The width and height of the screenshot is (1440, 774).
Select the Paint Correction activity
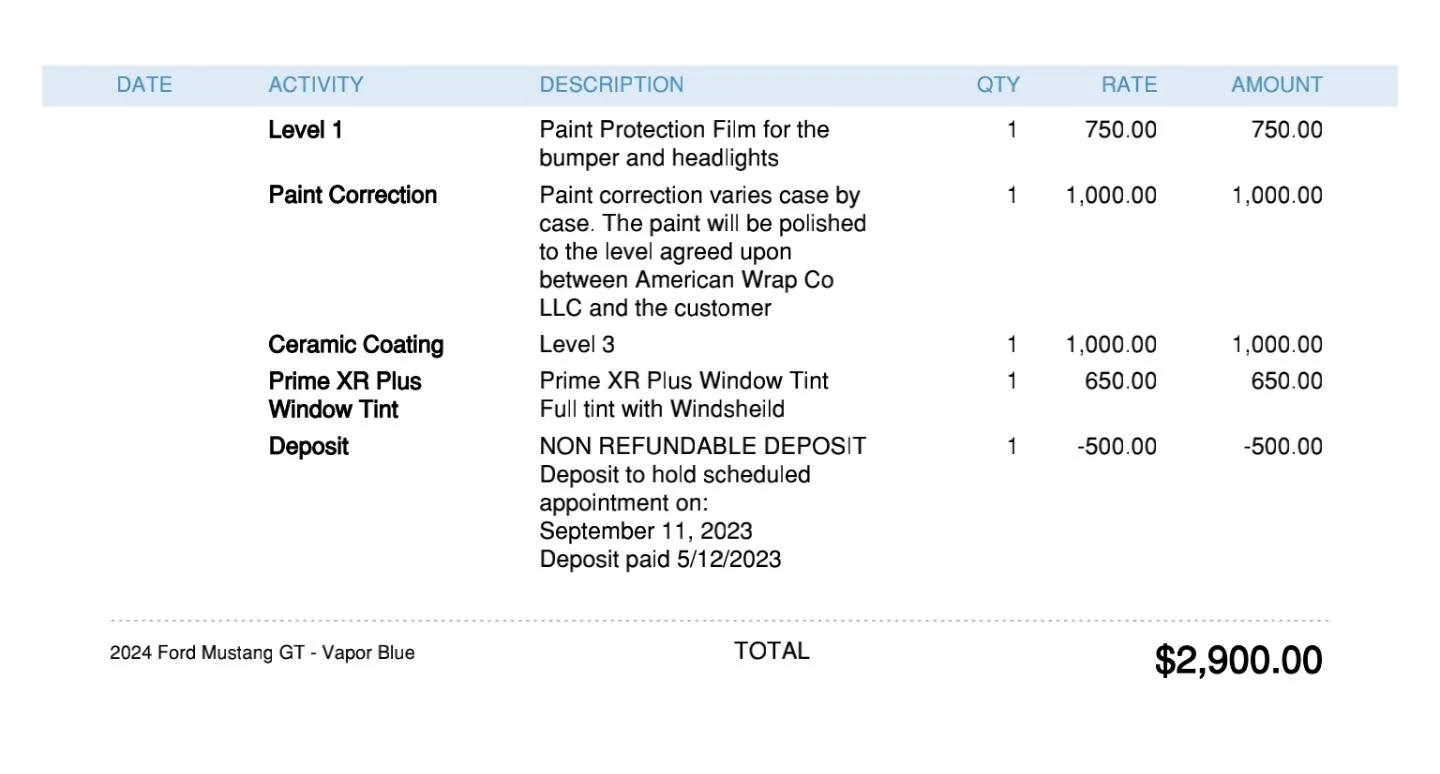353,195
